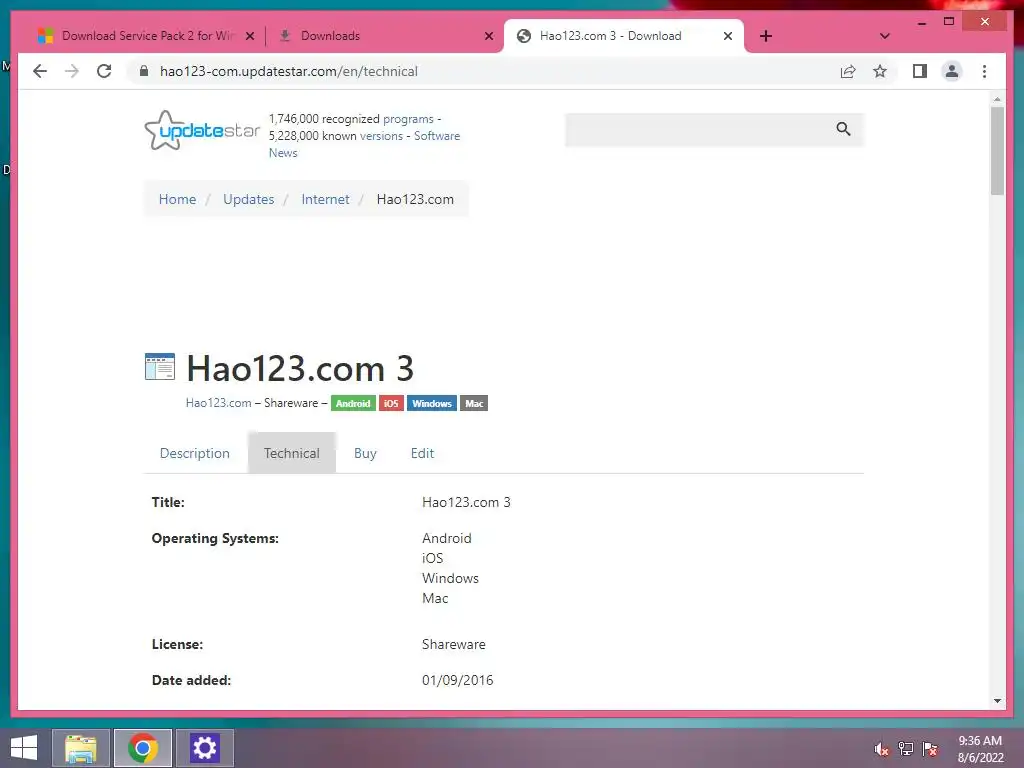The height and width of the screenshot is (768, 1024).
Task: Open the recognized programs link
Action: pos(408,119)
